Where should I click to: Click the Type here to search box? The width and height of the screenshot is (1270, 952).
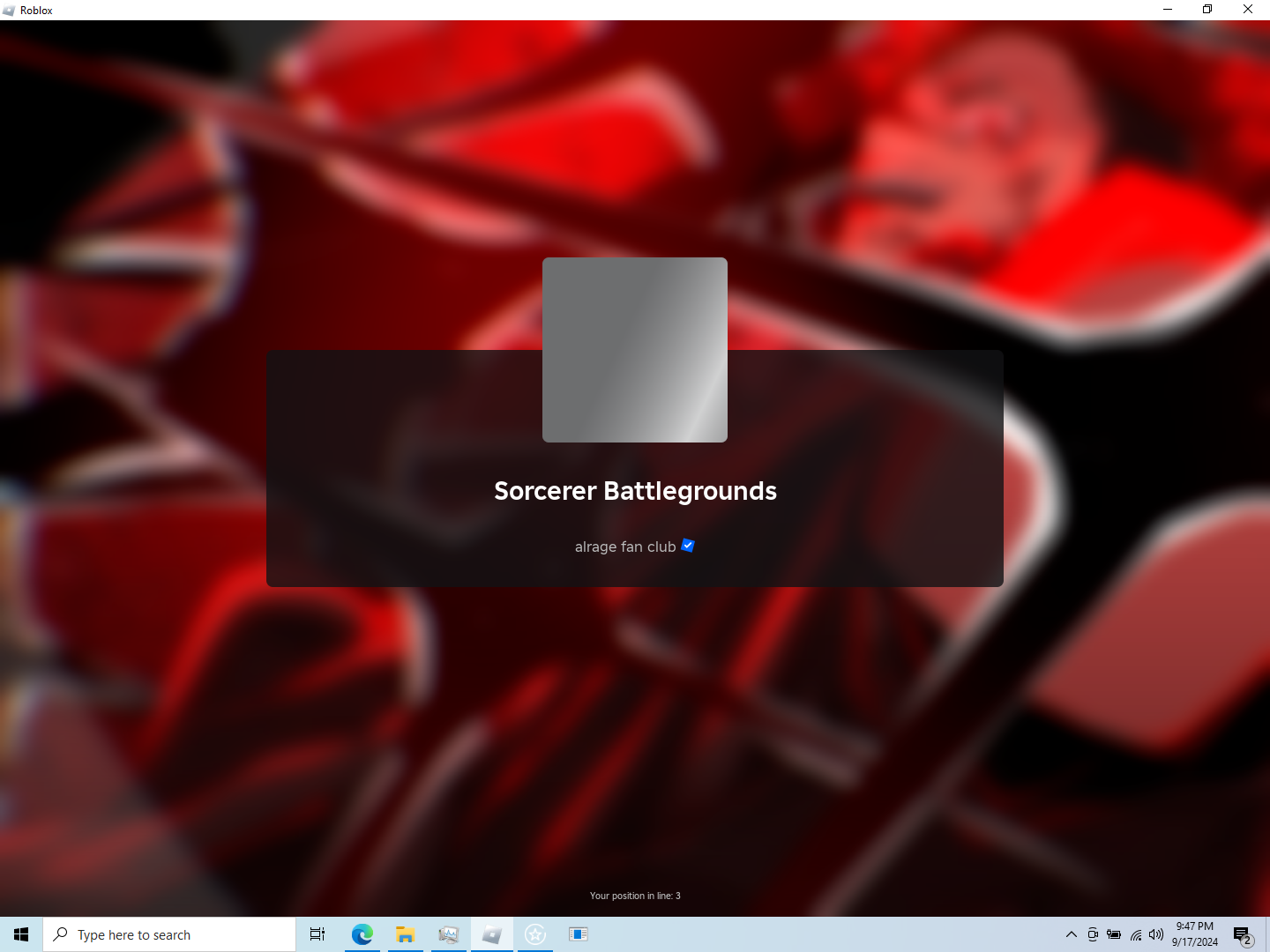click(169, 934)
